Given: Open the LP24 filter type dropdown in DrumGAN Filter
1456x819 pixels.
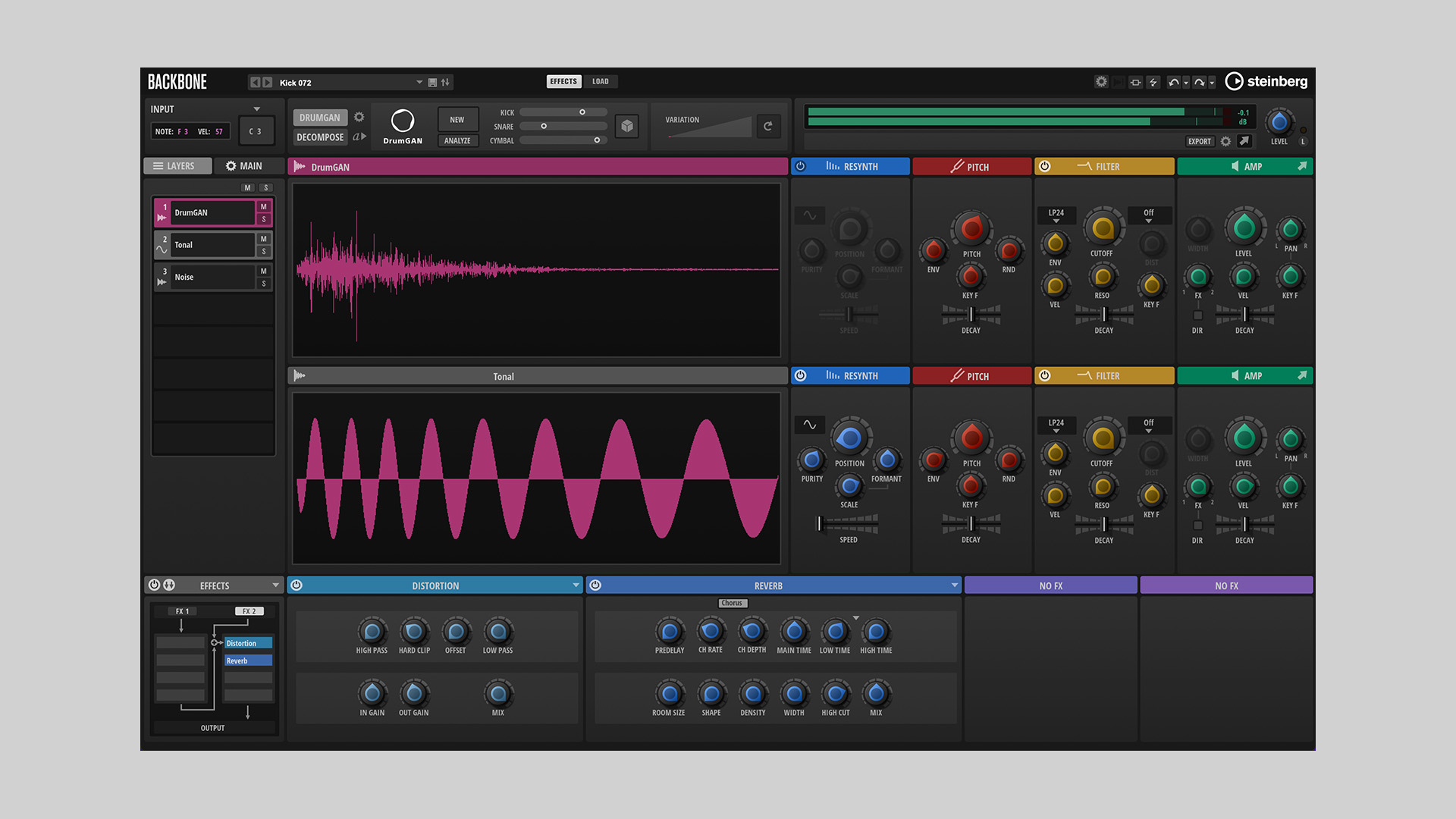Looking at the screenshot, I should click(1056, 215).
